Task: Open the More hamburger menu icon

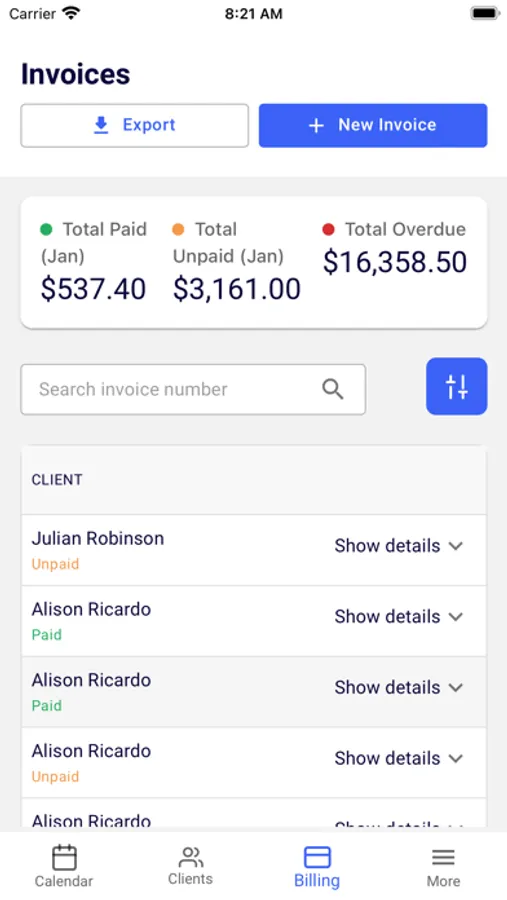Action: point(443,858)
